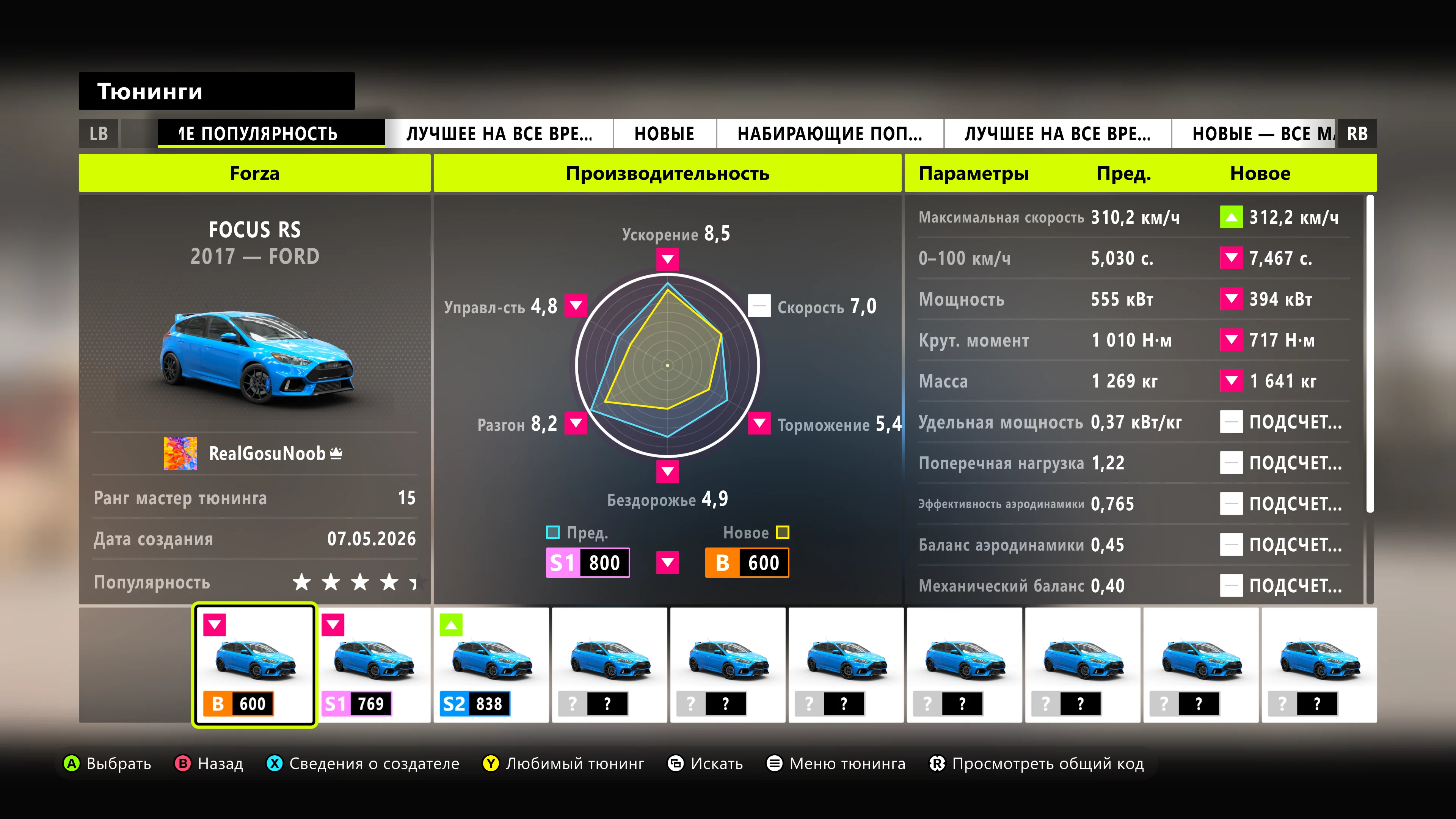This screenshot has width=1456, height=819.
Task: Click the LB bumper button
Action: (98, 133)
